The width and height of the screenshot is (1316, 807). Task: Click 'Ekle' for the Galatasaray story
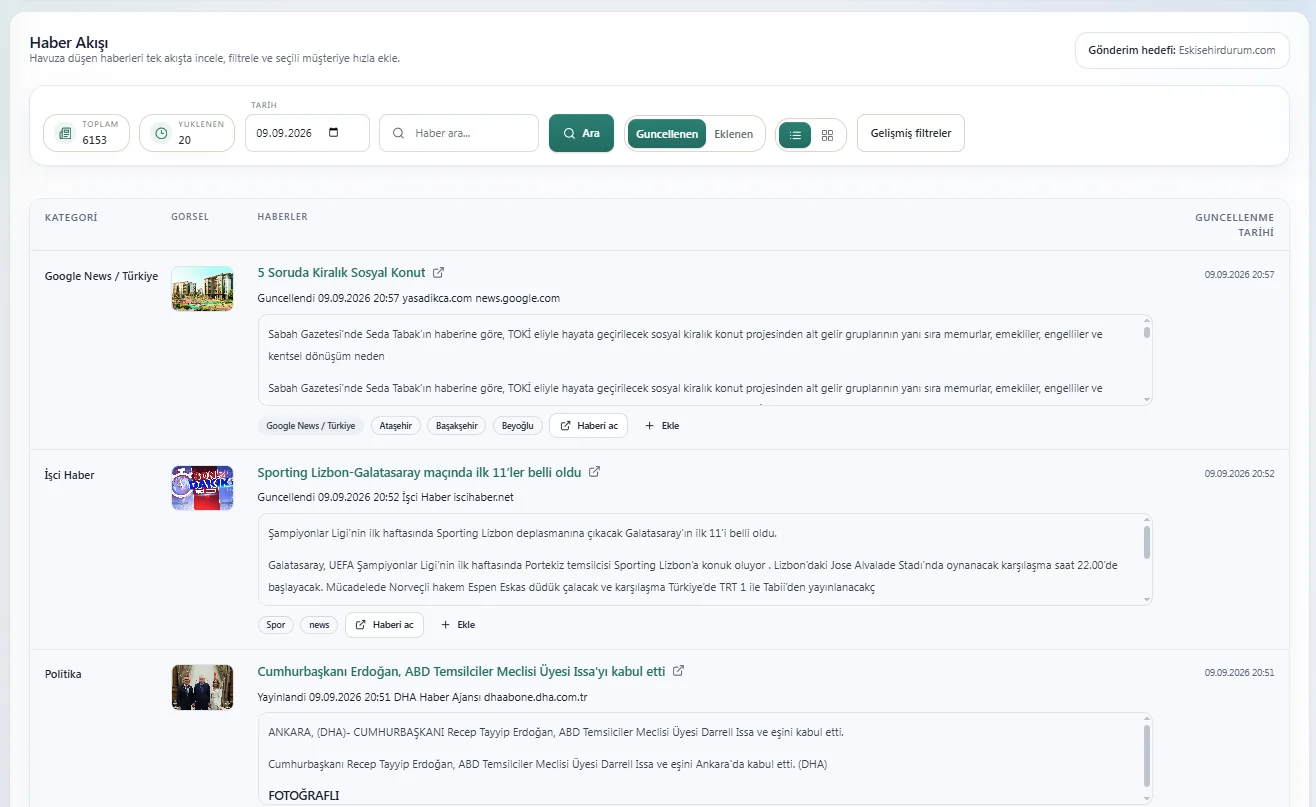point(458,624)
